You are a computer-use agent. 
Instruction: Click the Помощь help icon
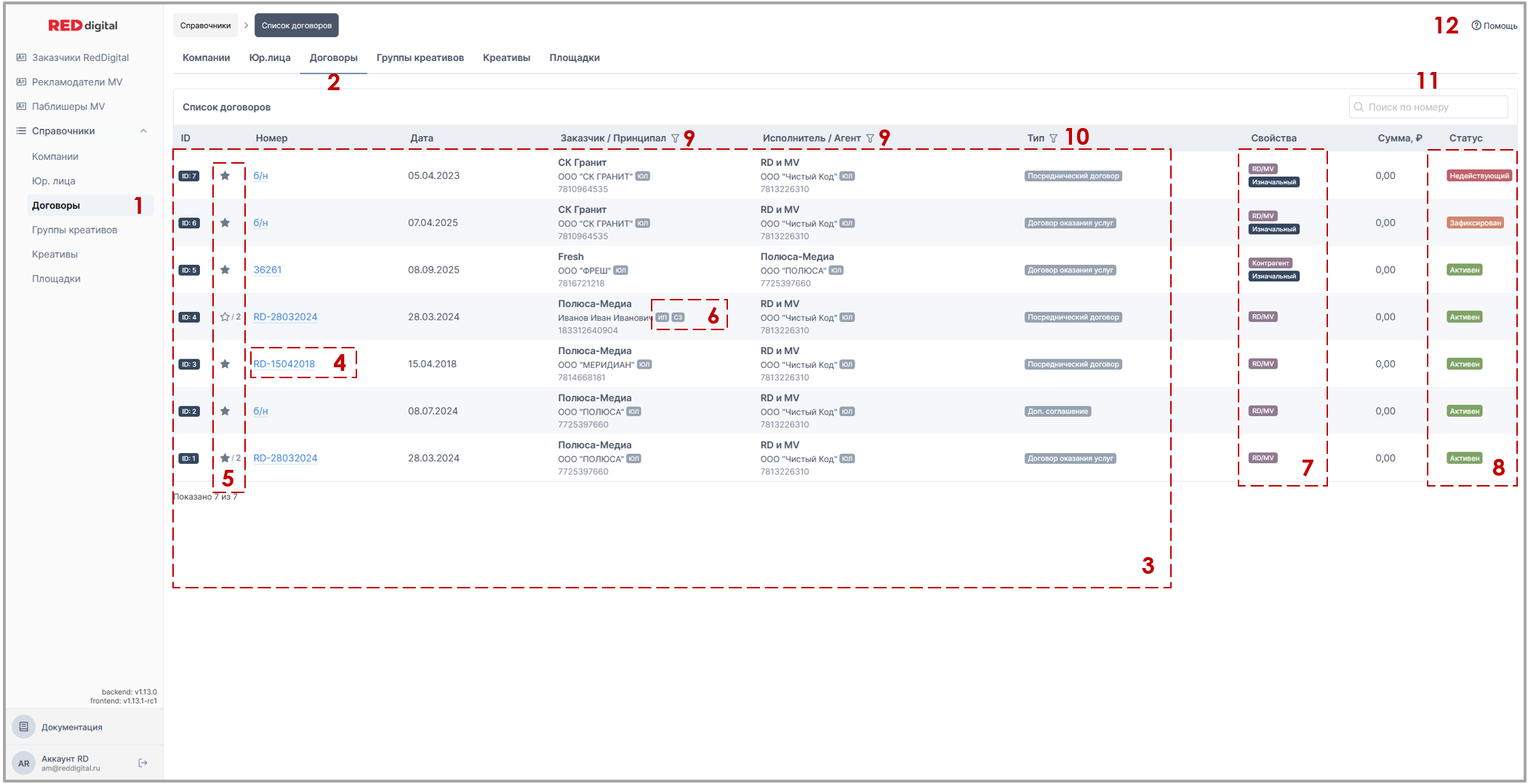(1476, 25)
